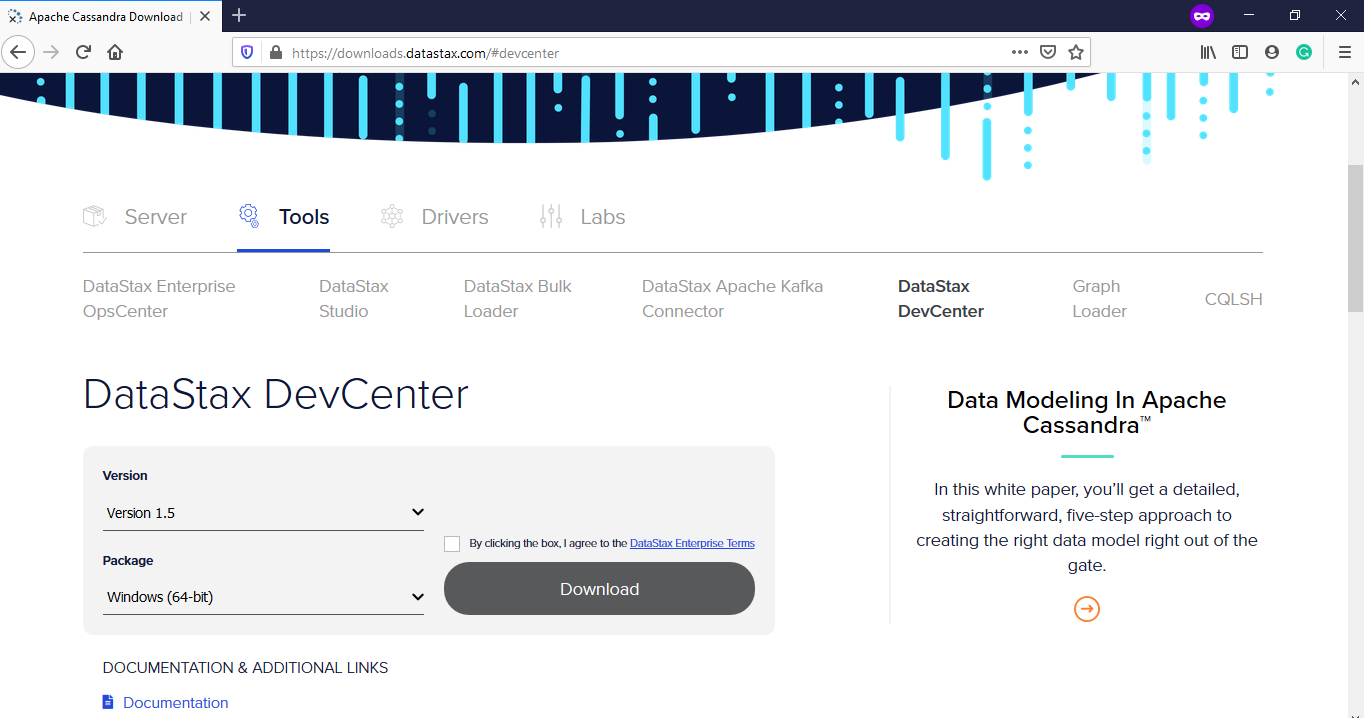The height and width of the screenshot is (718, 1364).
Task: Open the Drivers tab
Action: tap(435, 217)
